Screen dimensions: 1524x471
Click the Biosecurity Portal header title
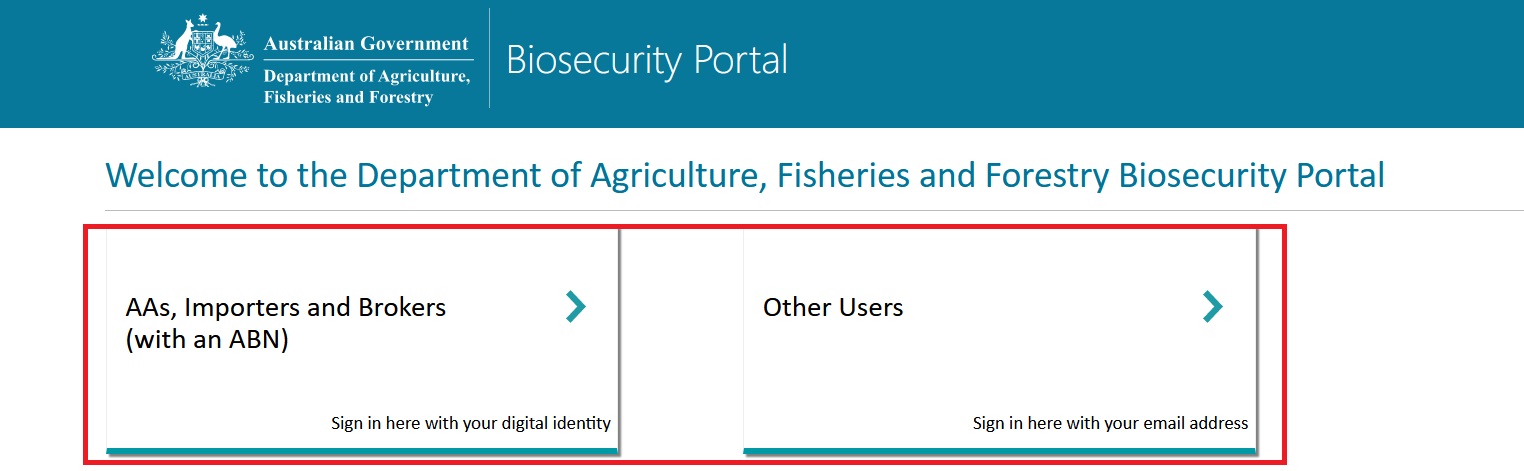(647, 60)
